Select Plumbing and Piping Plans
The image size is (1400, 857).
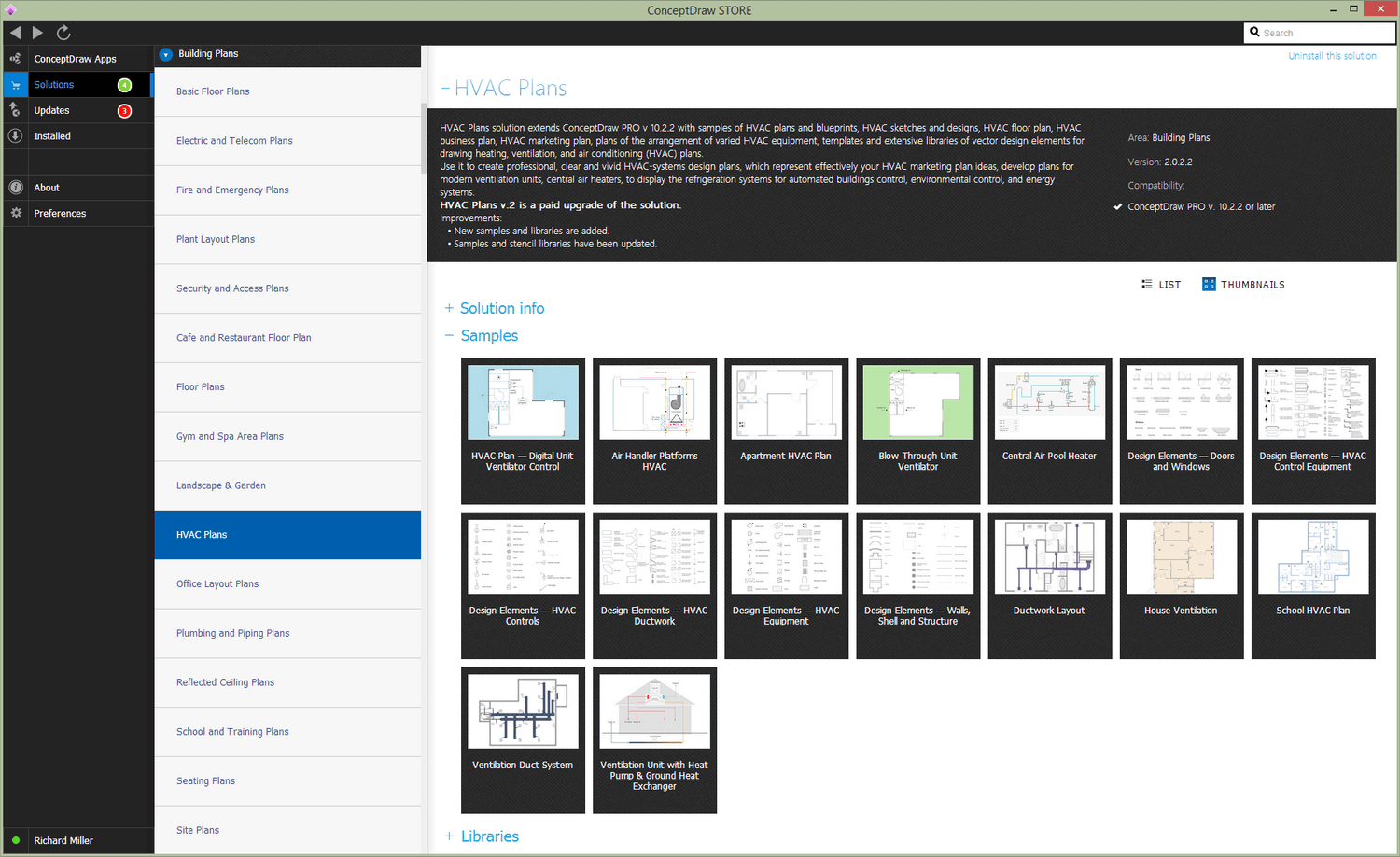pos(287,634)
